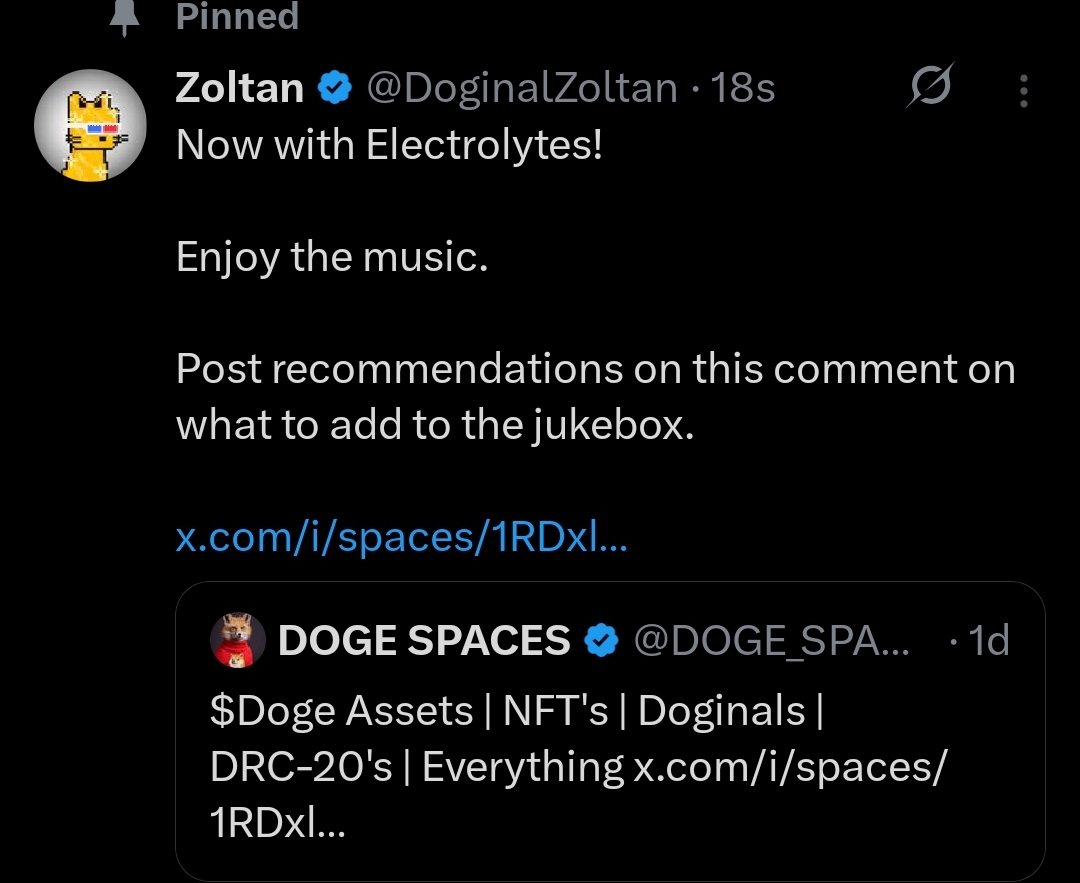This screenshot has height=883, width=1080.
Task: Open the three-dot more options menu
Action: coord(1022,91)
